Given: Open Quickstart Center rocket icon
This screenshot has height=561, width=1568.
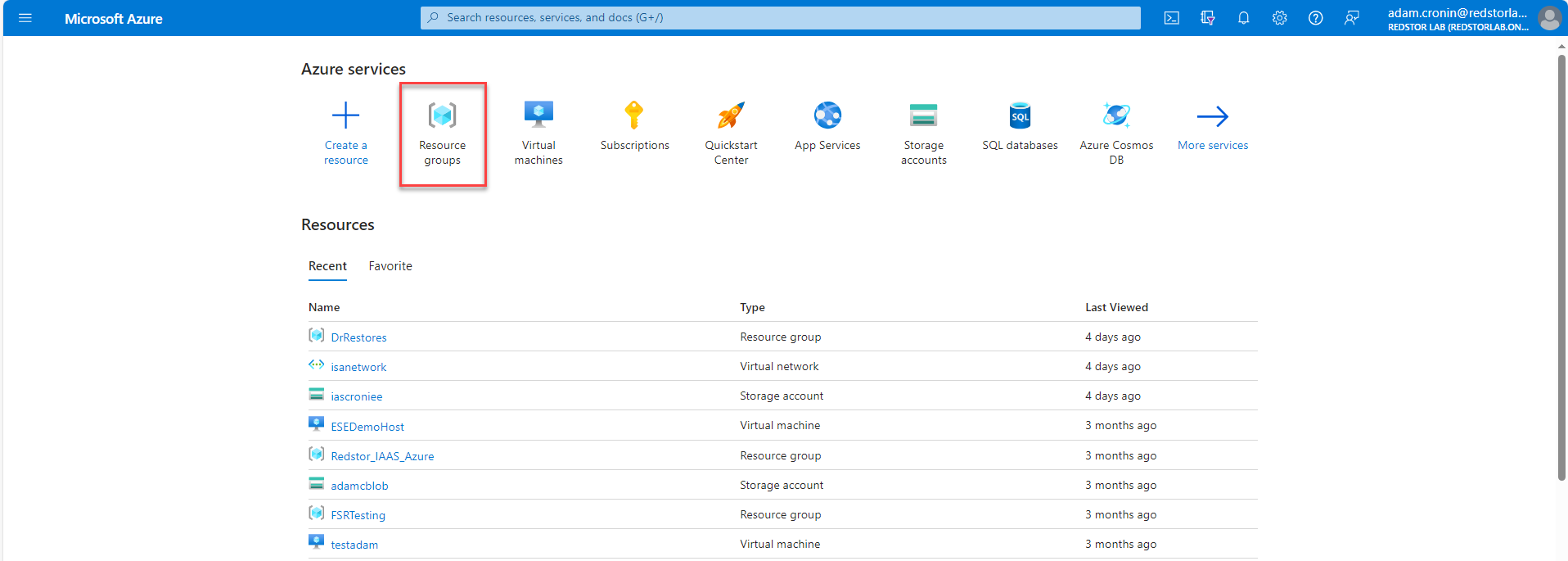Looking at the screenshot, I should tap(731, 115).
